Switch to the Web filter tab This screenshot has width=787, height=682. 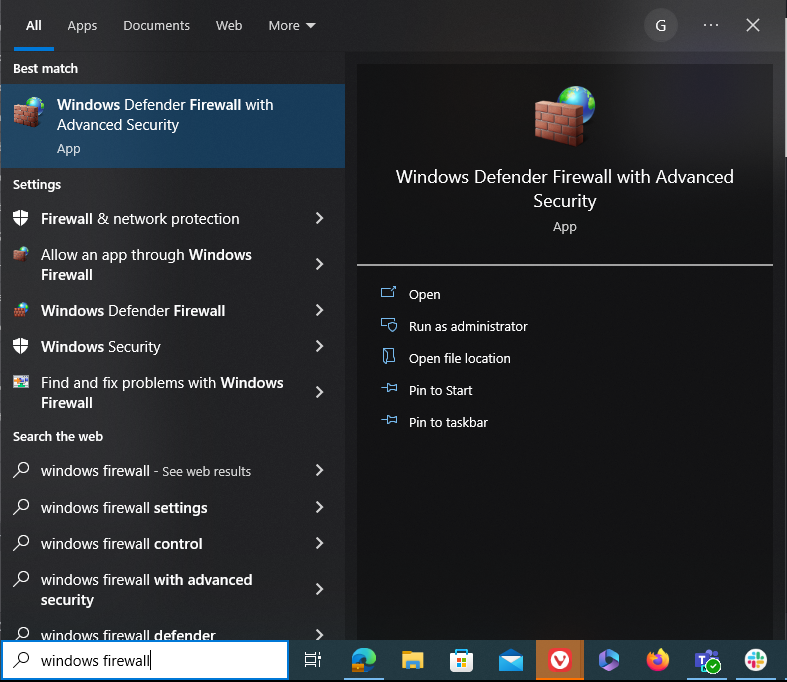[x=229, y=26]
